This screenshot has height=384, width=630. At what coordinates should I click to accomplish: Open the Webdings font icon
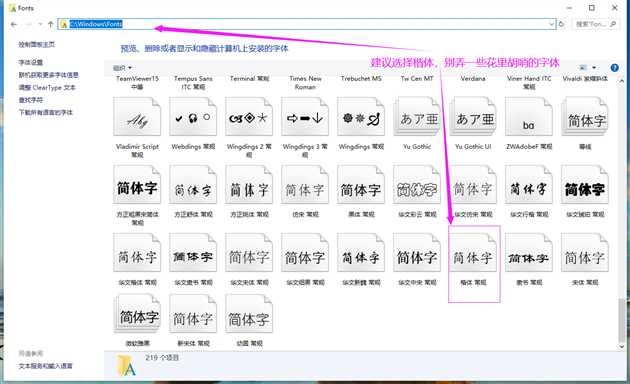[193, 117]
